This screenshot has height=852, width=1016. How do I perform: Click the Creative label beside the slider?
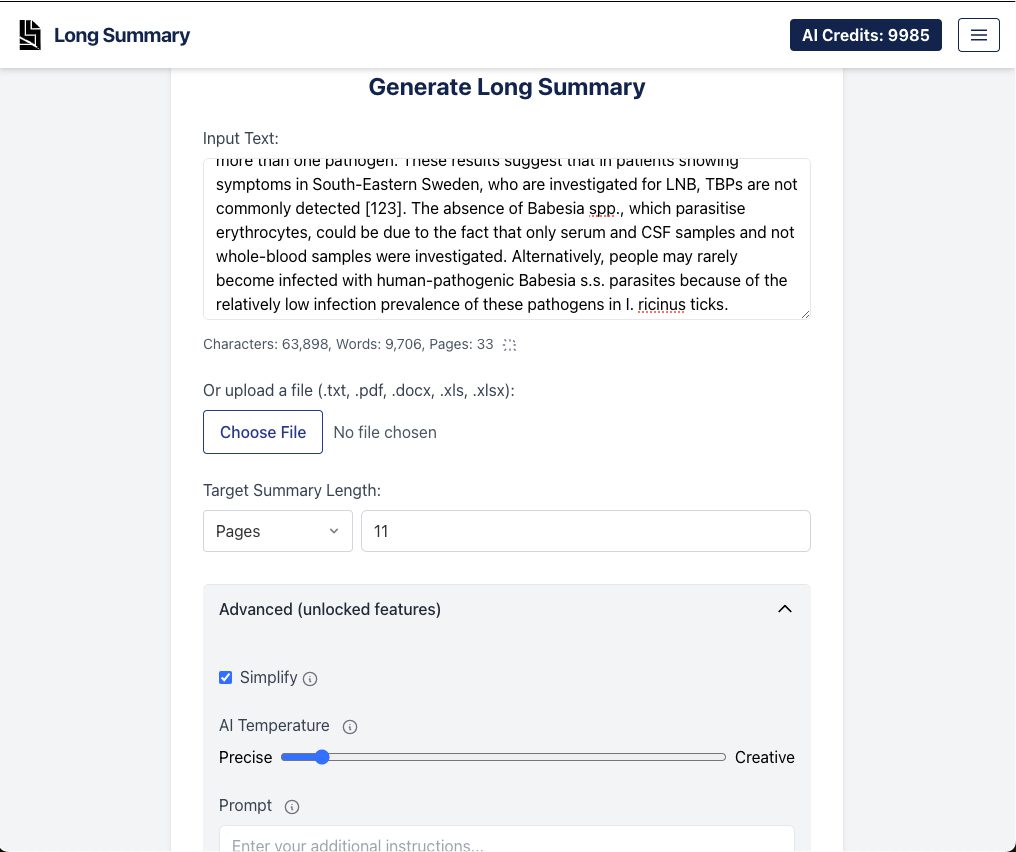[x=764, y=757]
